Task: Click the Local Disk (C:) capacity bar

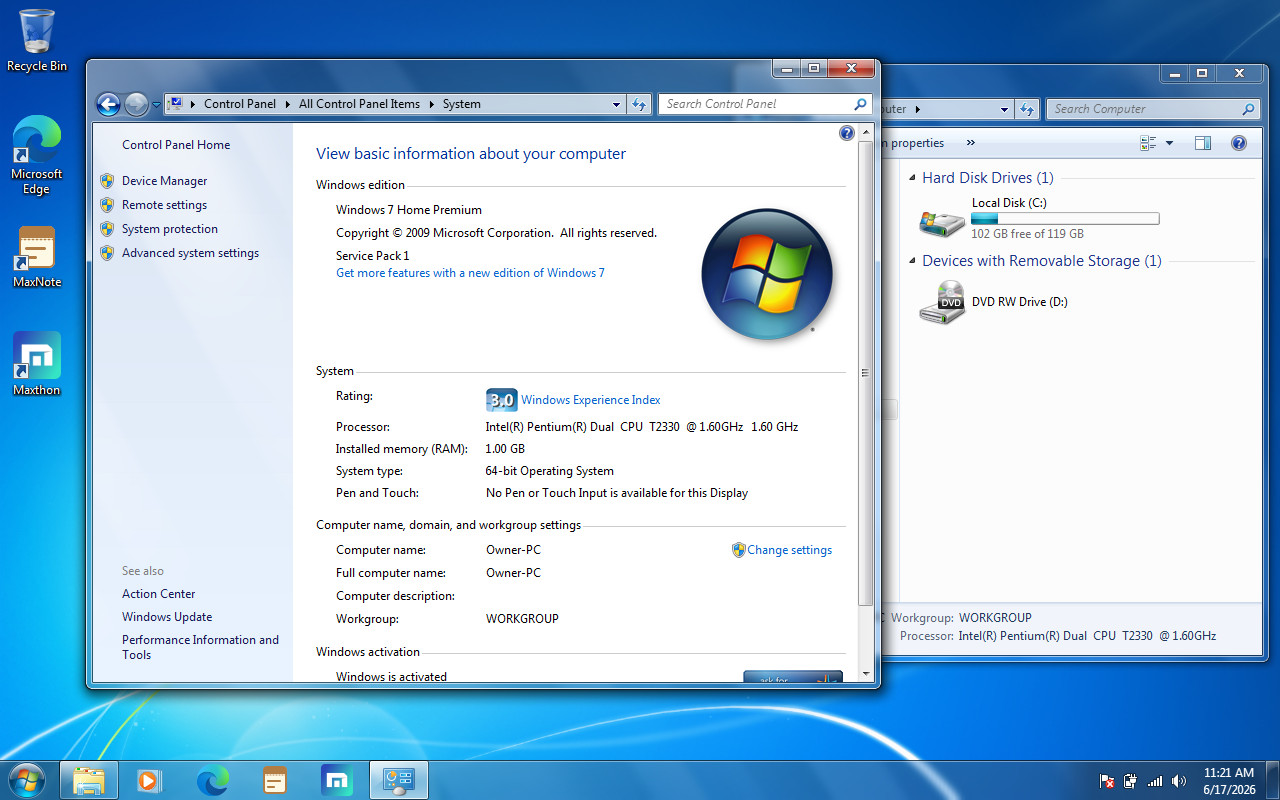Action: pyautogui.click(x=1065, y=218)
